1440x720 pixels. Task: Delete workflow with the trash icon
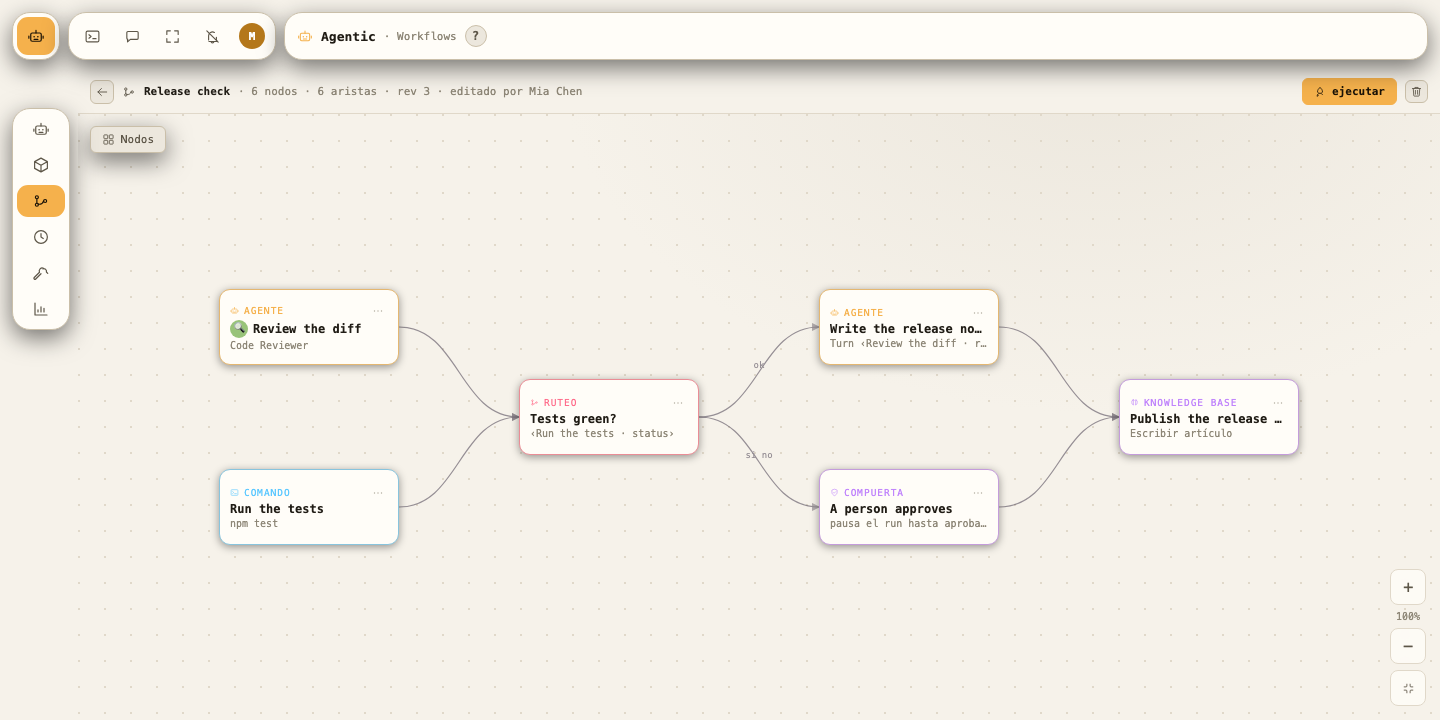point(1416,92)
